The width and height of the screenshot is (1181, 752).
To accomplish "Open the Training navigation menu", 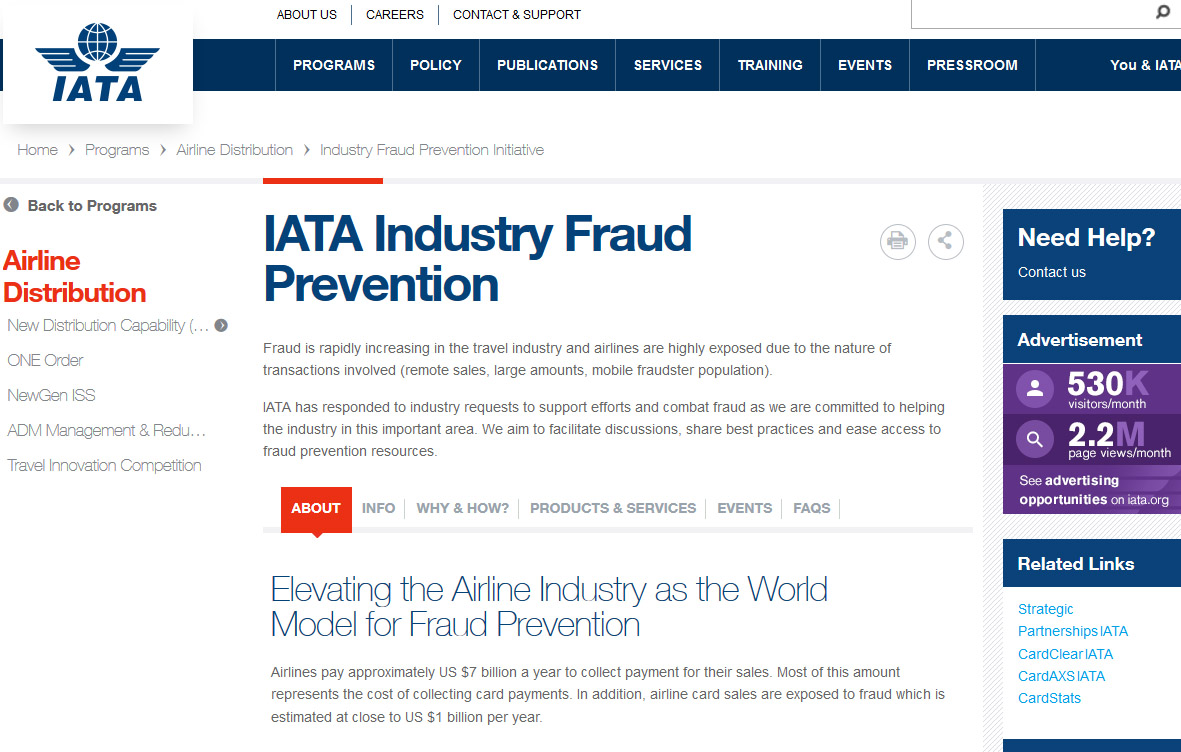I will point(769,65).
